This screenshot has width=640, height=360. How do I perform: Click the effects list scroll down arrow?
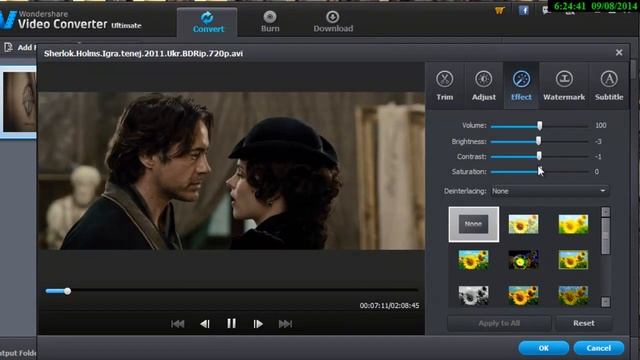coord(606,302)
